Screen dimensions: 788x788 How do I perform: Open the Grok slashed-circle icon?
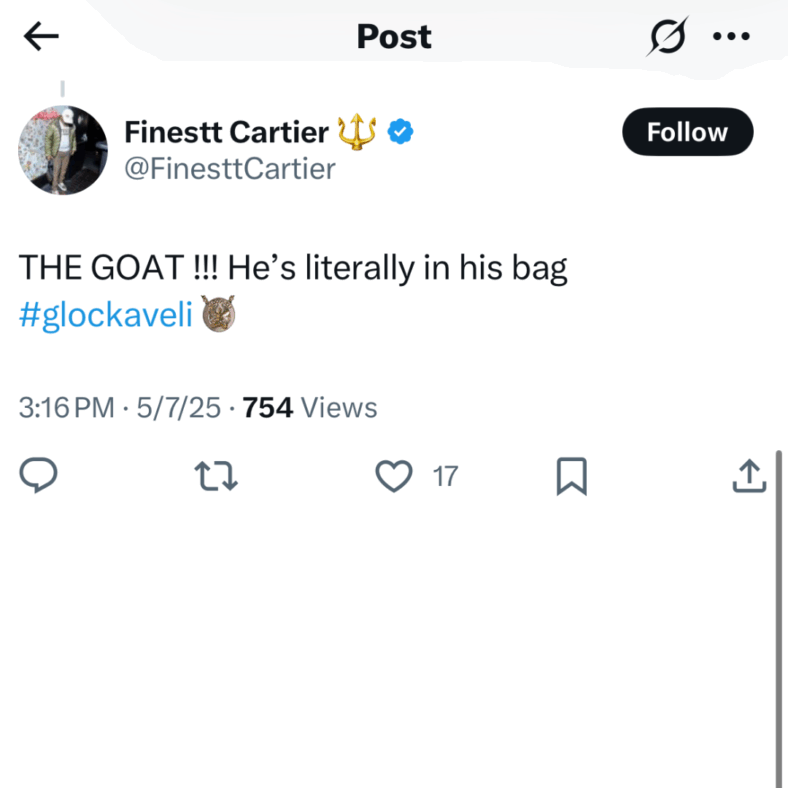667,36
